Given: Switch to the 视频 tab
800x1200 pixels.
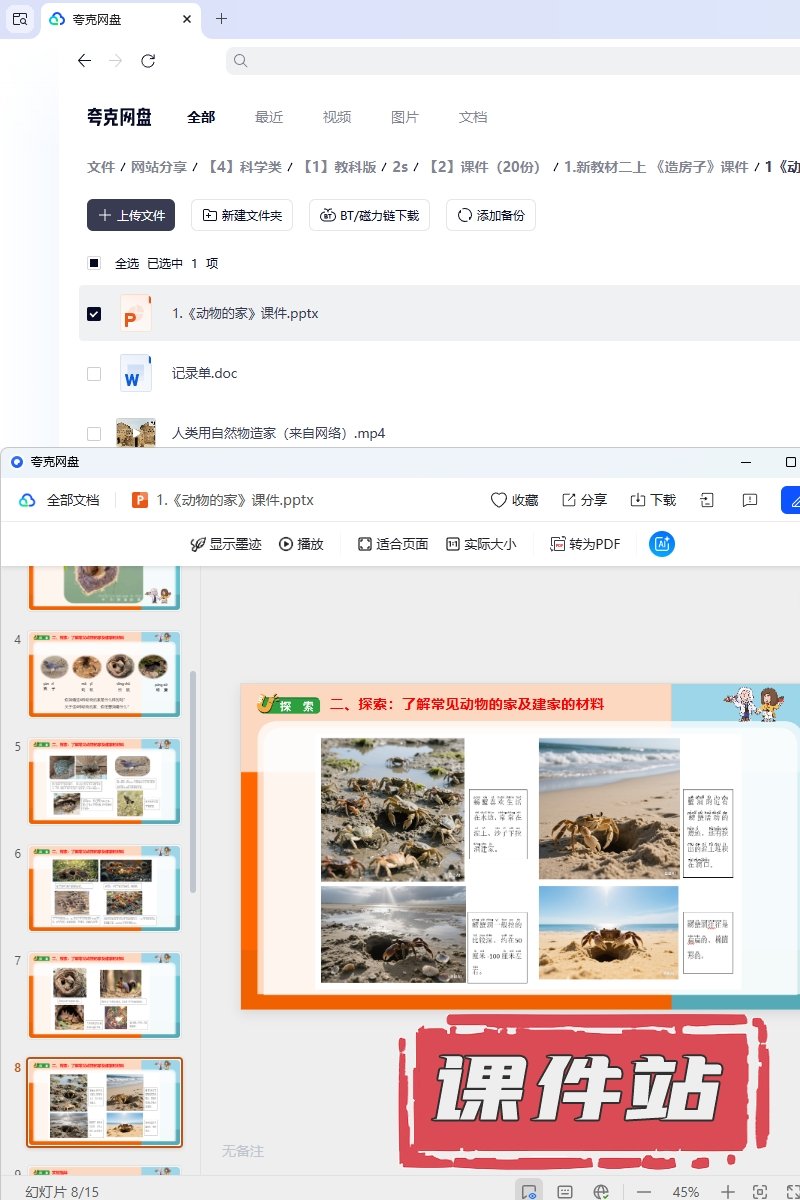Looking at the screenshot, I should coord(337,117).
